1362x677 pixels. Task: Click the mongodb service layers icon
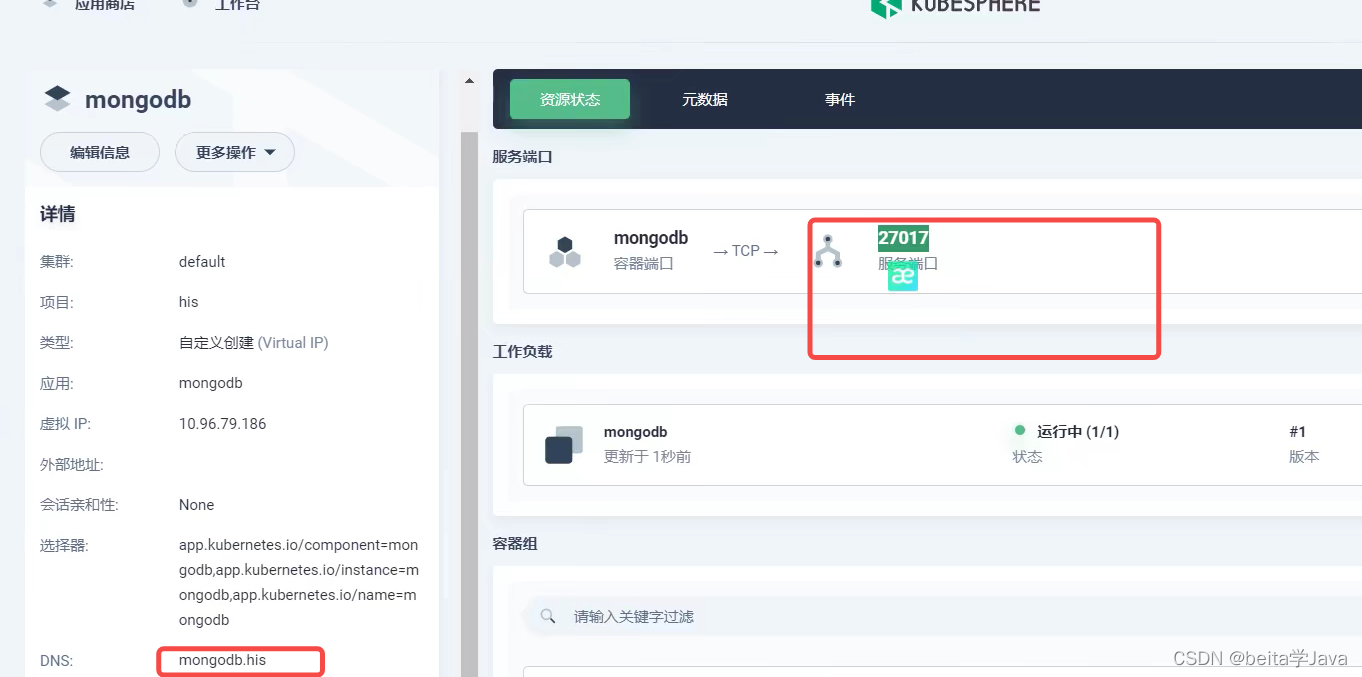[x=58, y=98]
